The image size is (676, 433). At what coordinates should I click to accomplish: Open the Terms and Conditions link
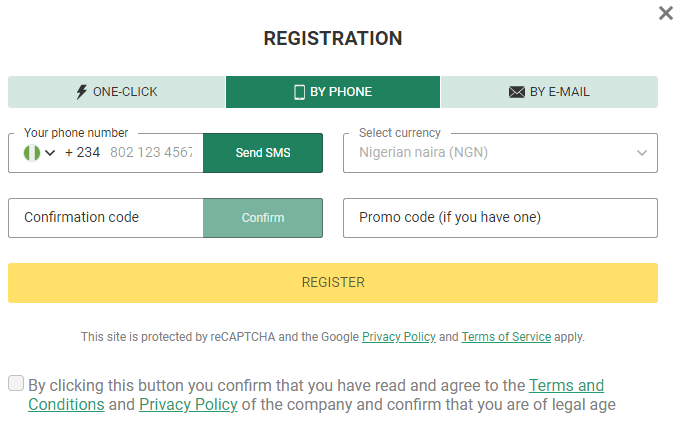pos(316,395)
